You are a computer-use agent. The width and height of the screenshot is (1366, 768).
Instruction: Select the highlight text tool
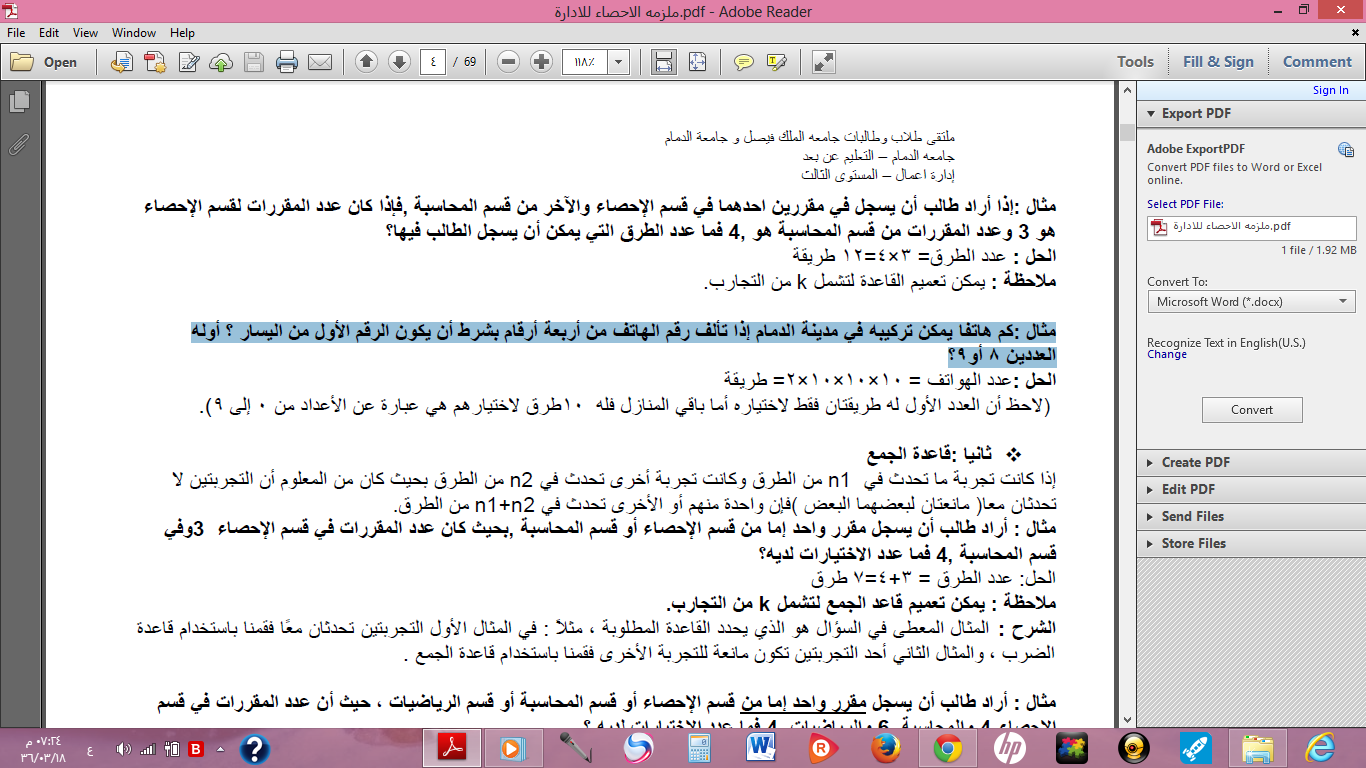click(776, 62)
